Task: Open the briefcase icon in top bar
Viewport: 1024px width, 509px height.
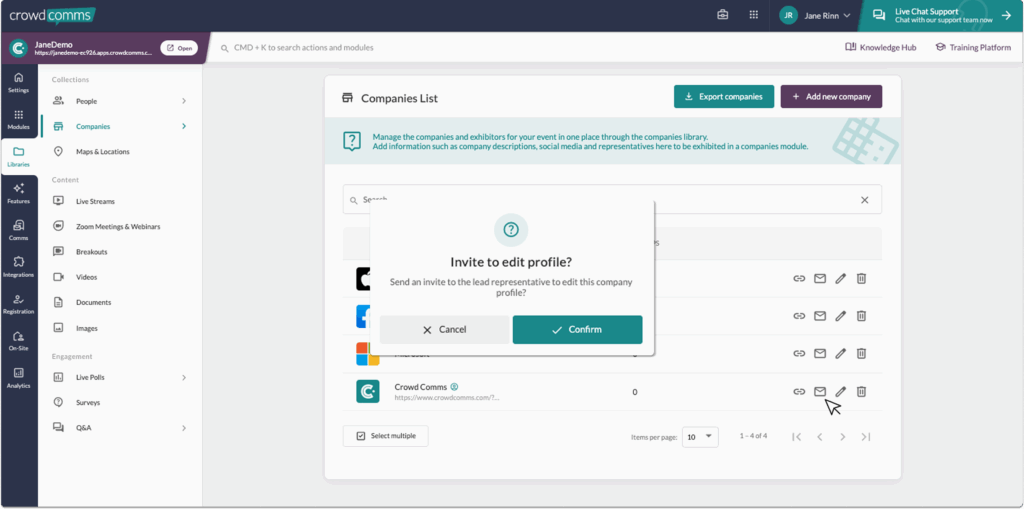Action: 723,15
